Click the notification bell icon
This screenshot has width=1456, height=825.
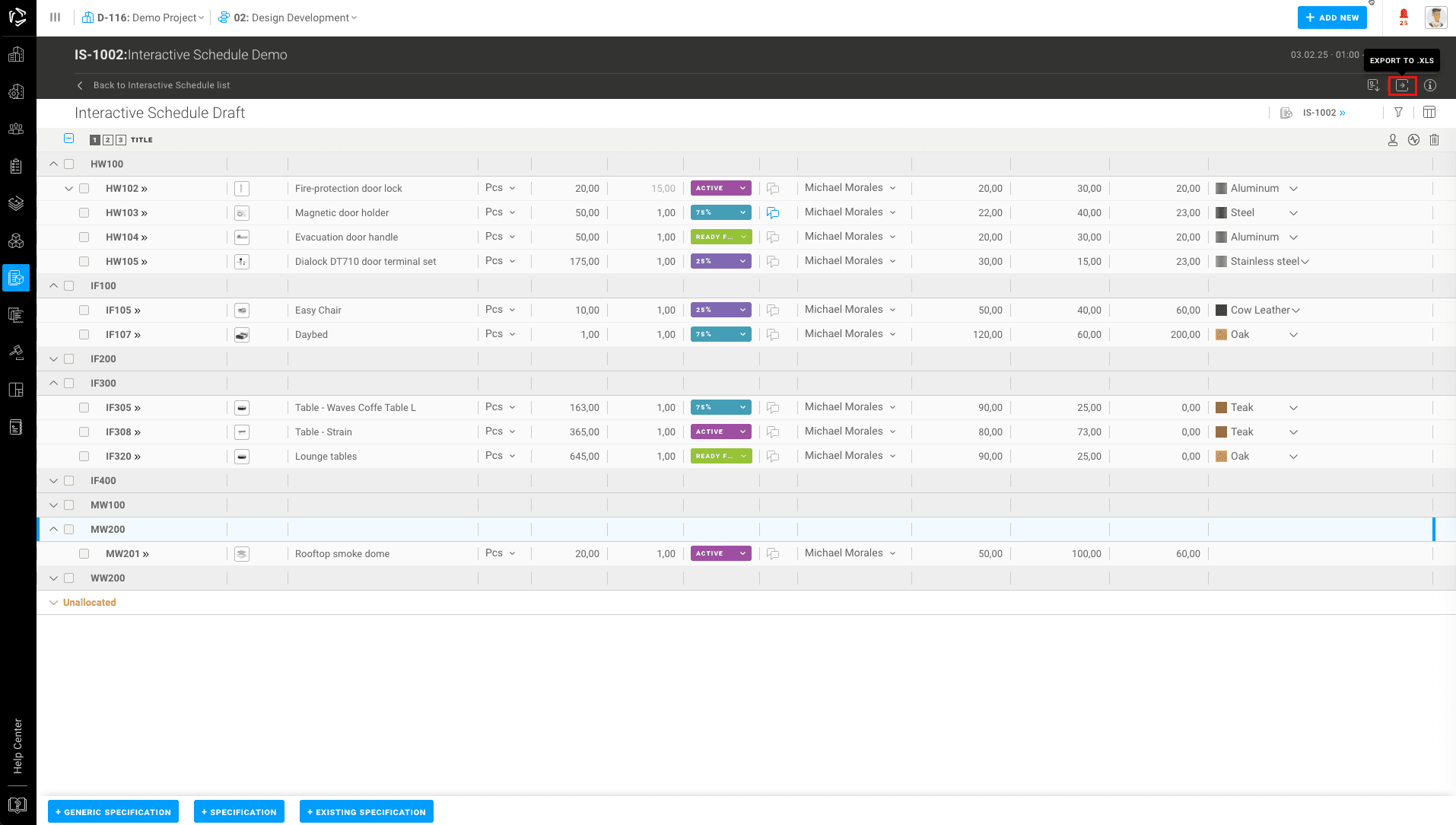[x=1404, y=17]
